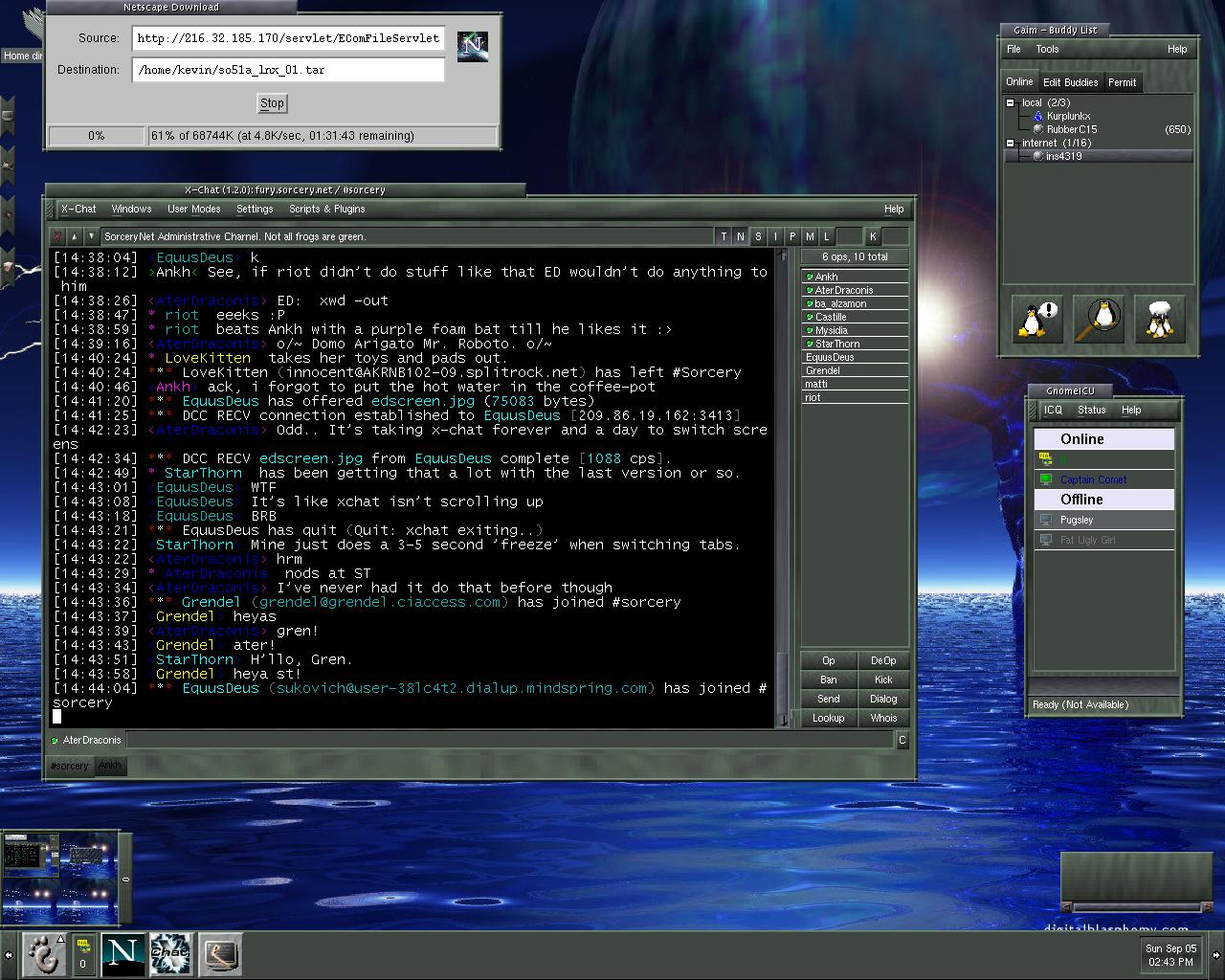Click the X-Chat message input field
Image resolution: width=1225 pixels, height=980 pixels.
coord(510,740)
